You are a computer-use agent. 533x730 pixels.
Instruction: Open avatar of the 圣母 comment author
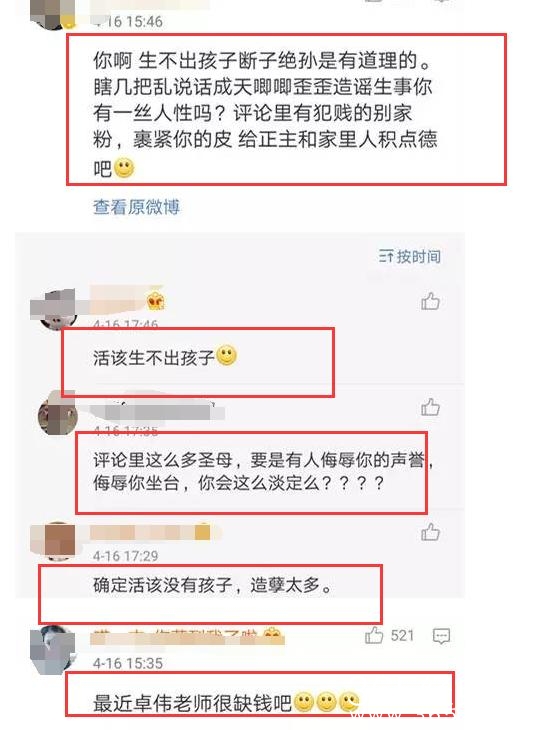[x=58, y=412]
